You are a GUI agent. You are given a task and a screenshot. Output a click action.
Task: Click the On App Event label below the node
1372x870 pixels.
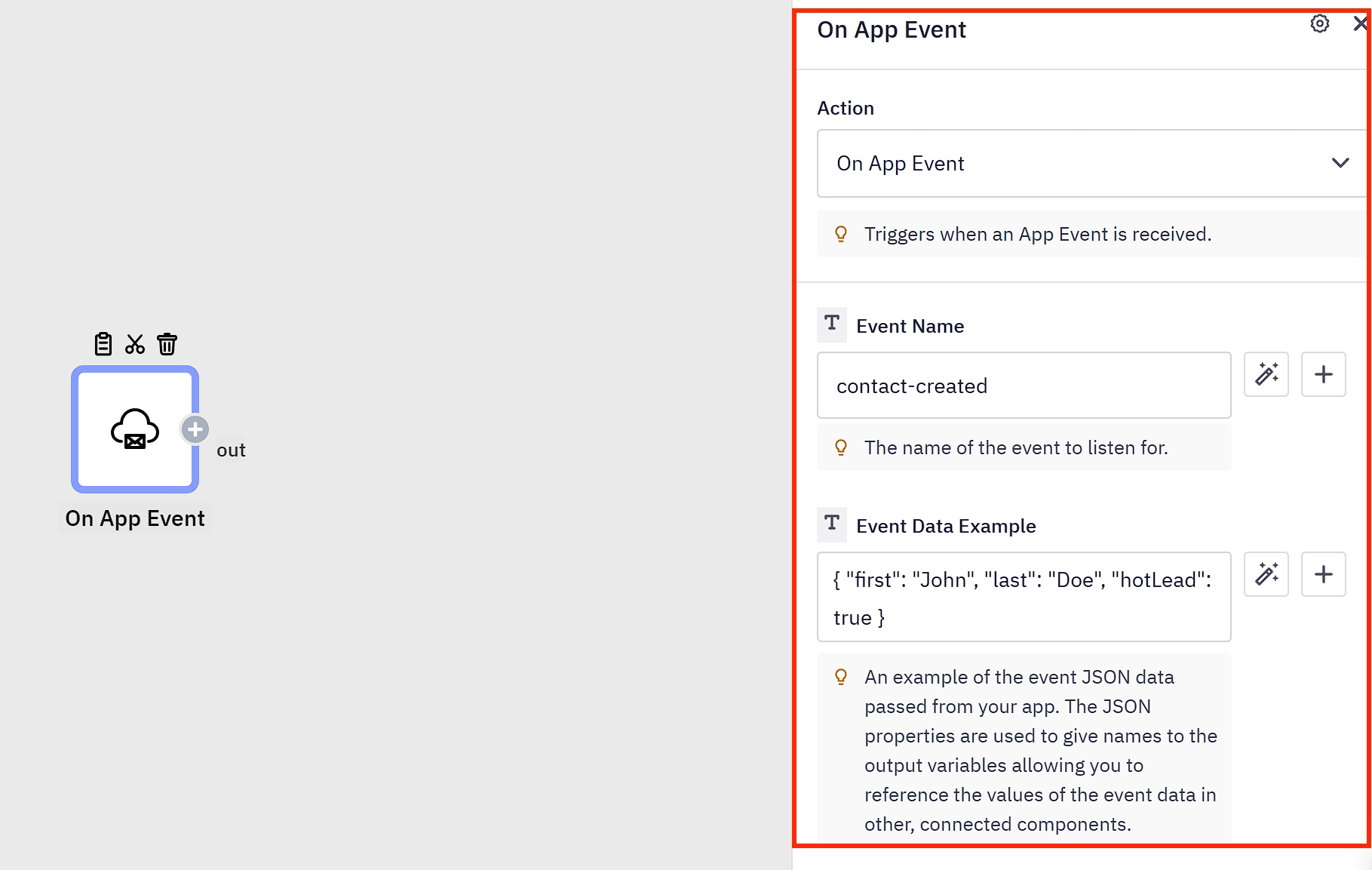click(135, 519)
